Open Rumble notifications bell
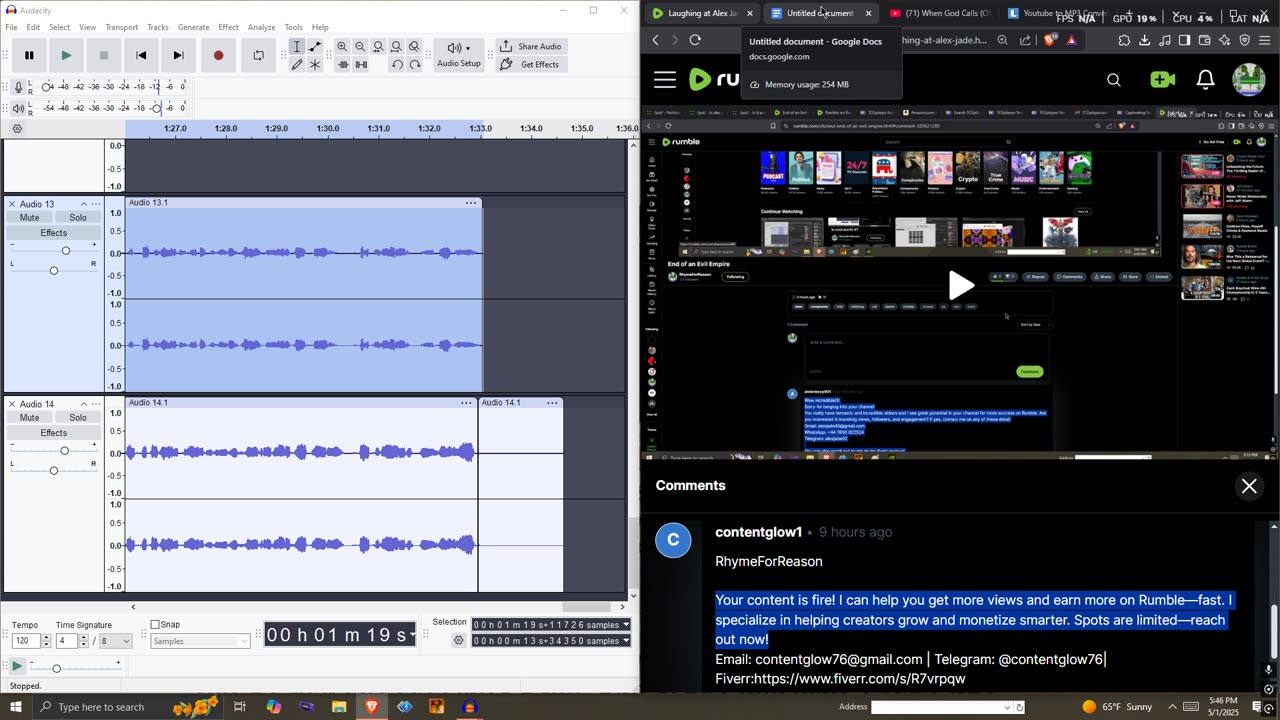 point(1206,80)
